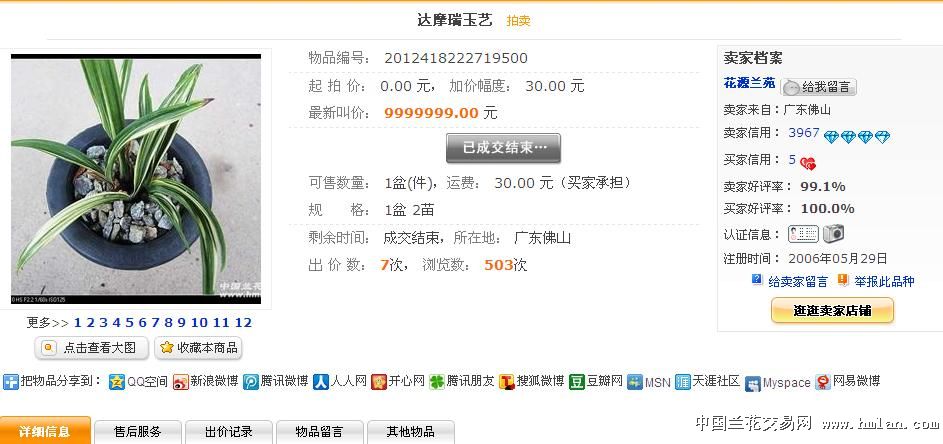Image resolution: width=943 pixels, height=444 pixels.
Task: Click the seller positive rate 99.1%
Action: (823, 187)
